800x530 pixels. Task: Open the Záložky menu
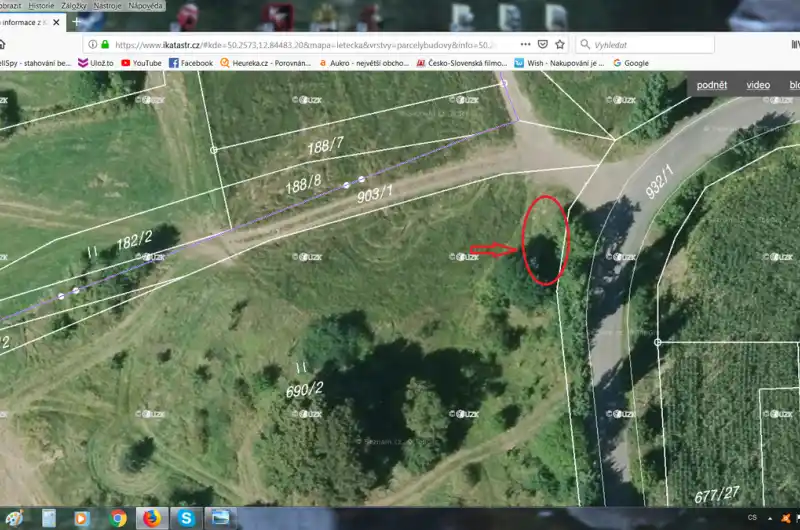coord(74,6)
